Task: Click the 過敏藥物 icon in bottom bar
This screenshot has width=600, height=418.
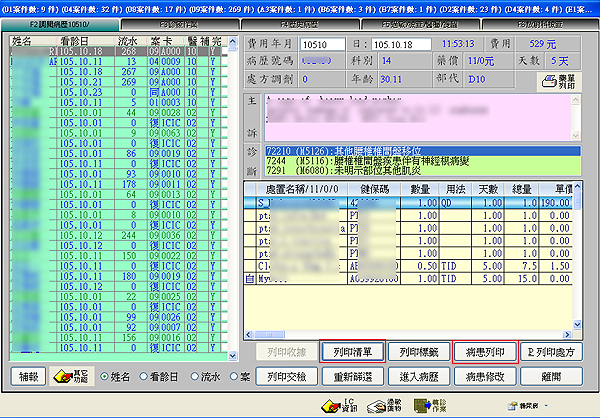Action: pos(378,403)
